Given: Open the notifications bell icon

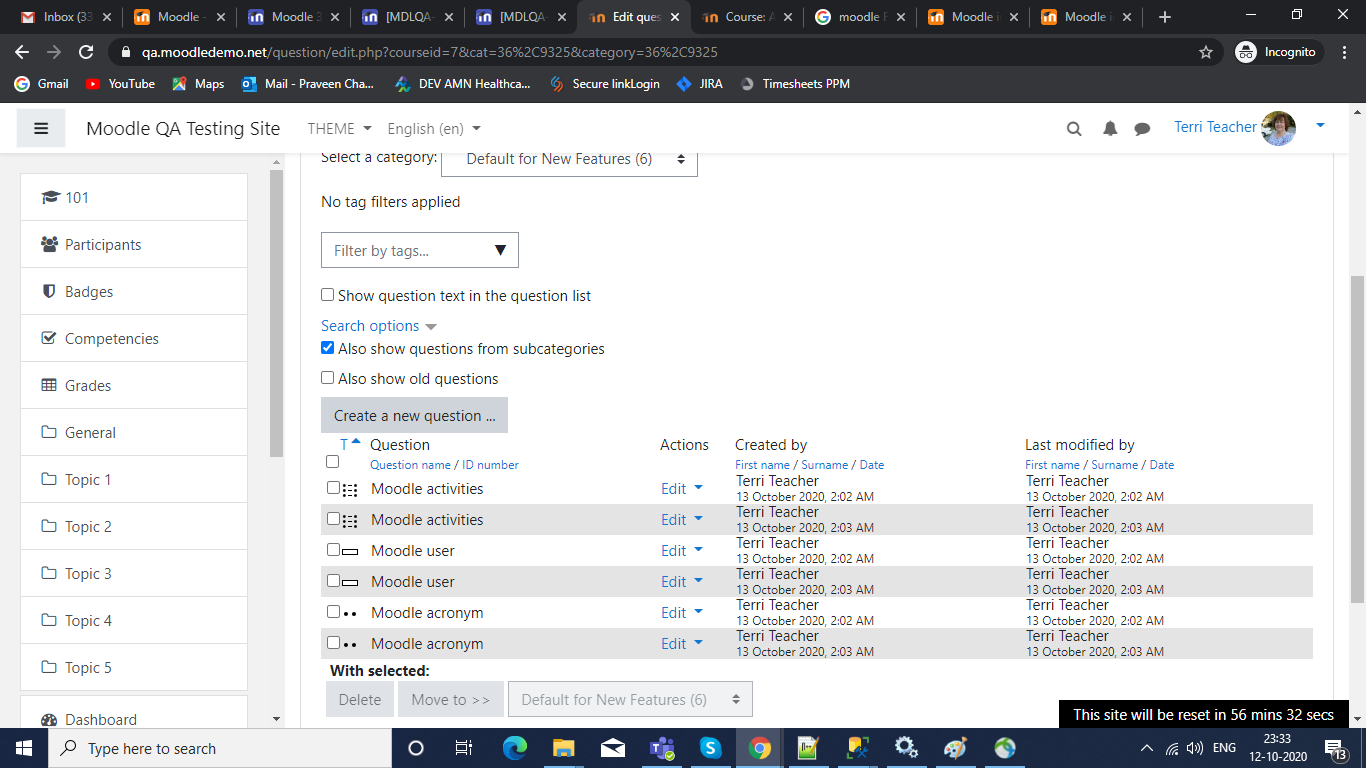Looking at the screenshot, I should coord(1110,128).
